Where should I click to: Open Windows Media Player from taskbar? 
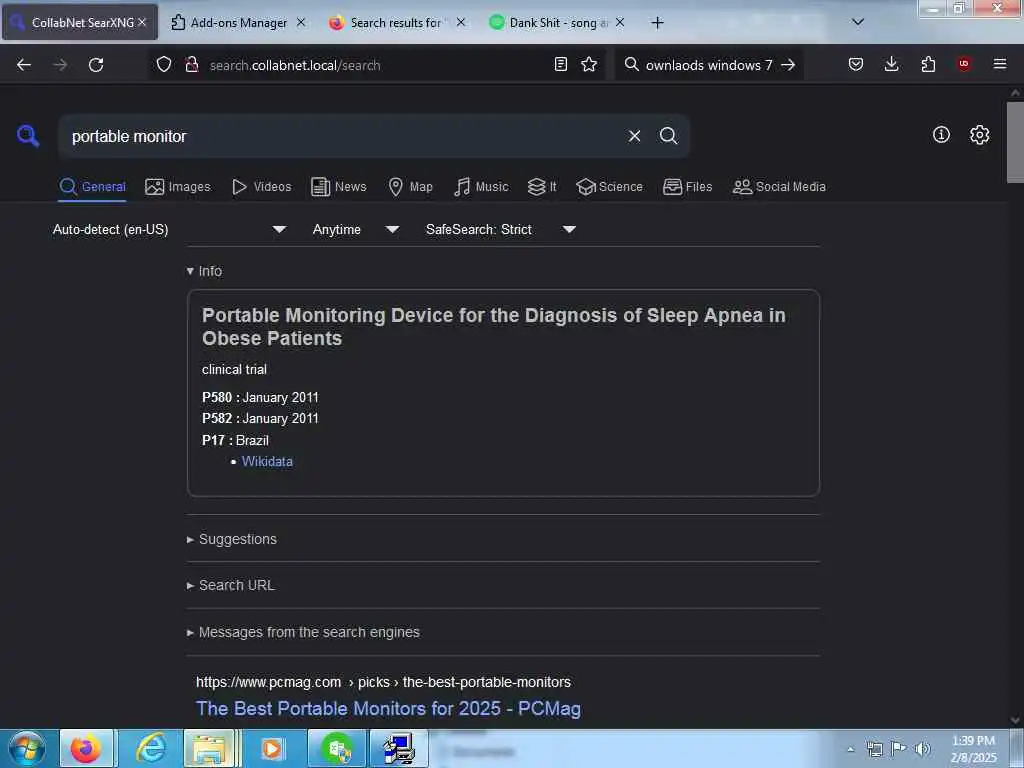(x=272, y=749)
